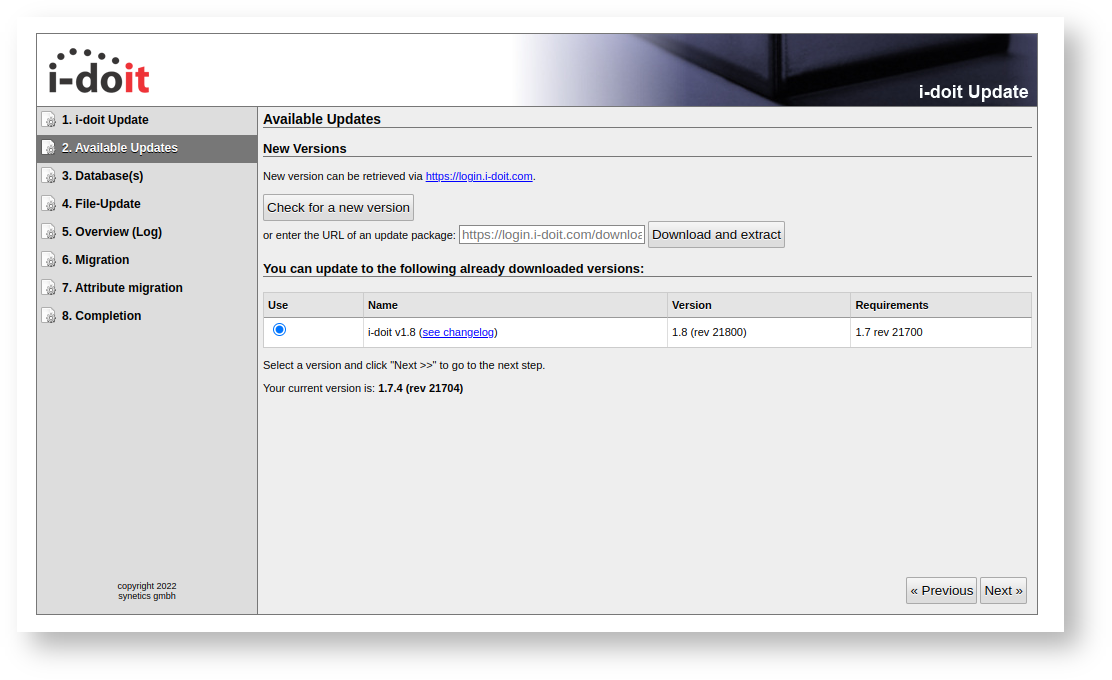
Task: Click the page icon beside '3. Database(s)'
Action: tap(49, 176)
